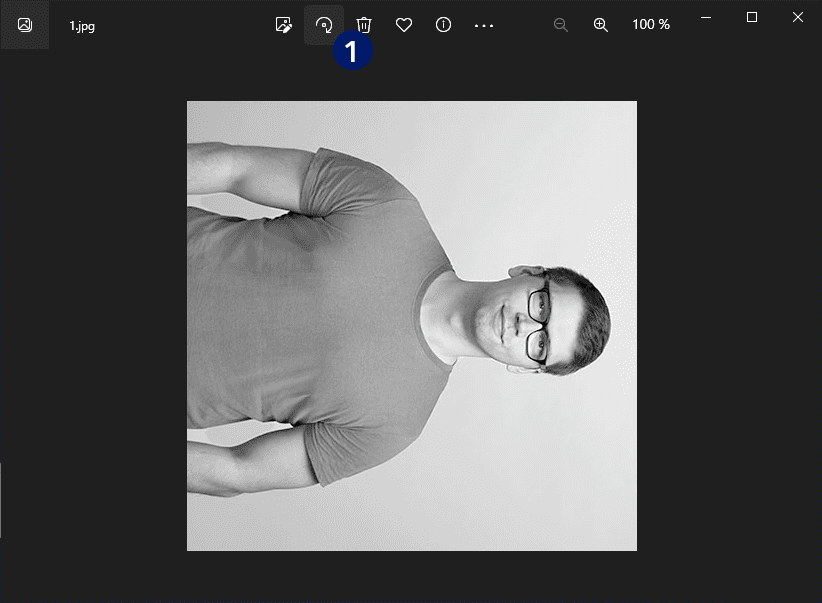Open the See more three-dots menu
822x603 pixels.
click(483, 25)
